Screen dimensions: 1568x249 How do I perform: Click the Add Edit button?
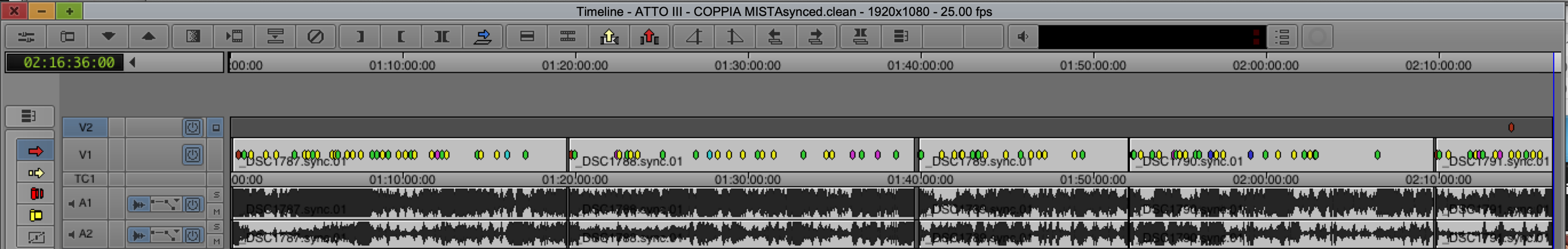point(527,36)
